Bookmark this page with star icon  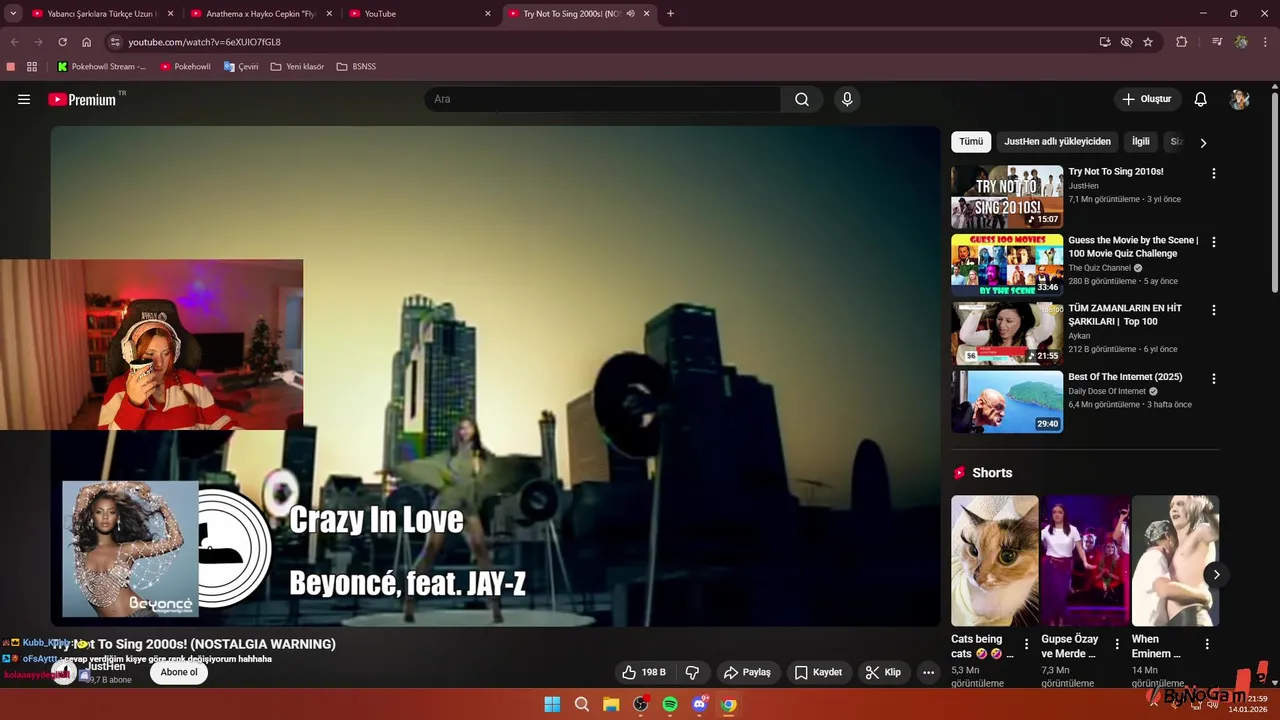(1148, 42)
